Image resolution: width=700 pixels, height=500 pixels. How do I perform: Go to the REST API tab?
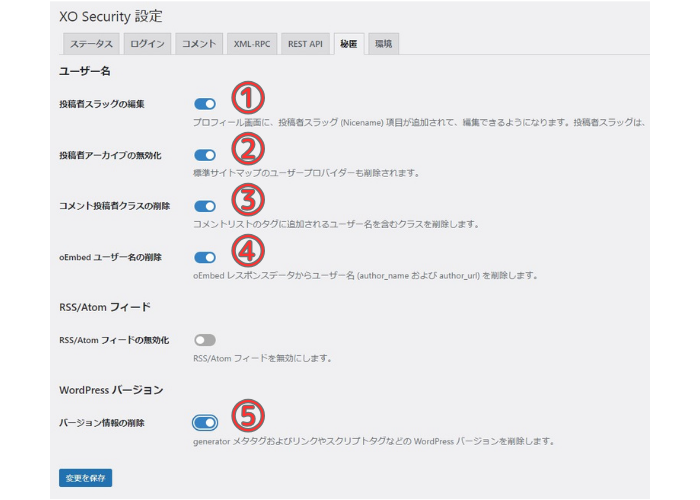[305, 44]
